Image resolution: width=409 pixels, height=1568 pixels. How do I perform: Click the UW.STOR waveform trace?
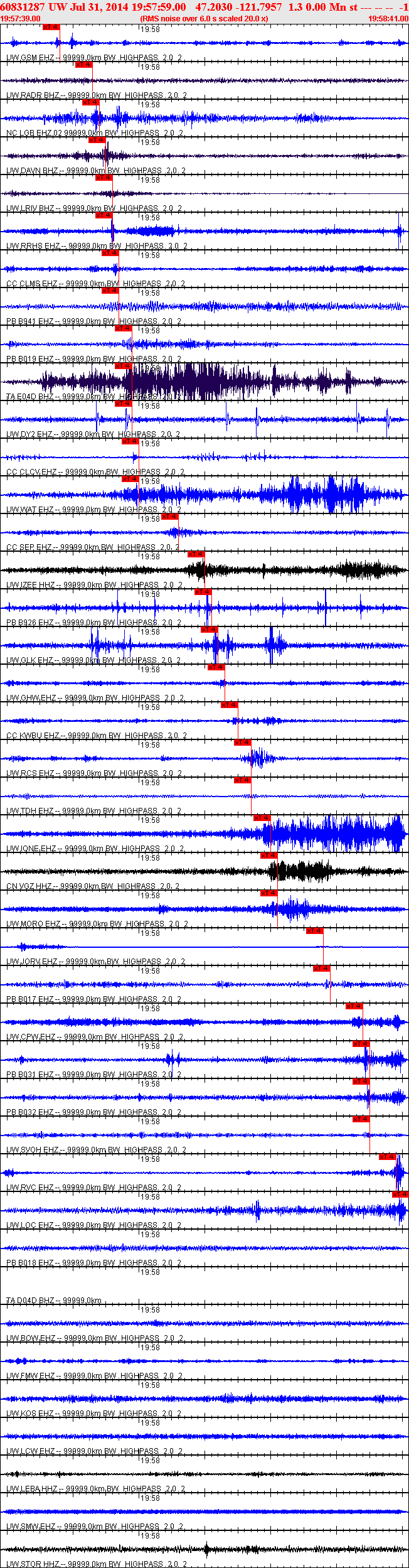click(204, 1549)
